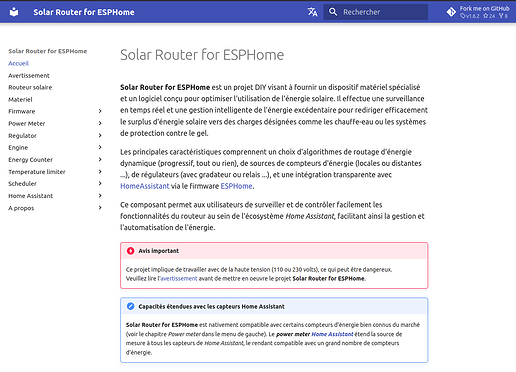516x372 pixels.
Task: Expand the Regulator section chevron
Action: click(x=100, y=135)
